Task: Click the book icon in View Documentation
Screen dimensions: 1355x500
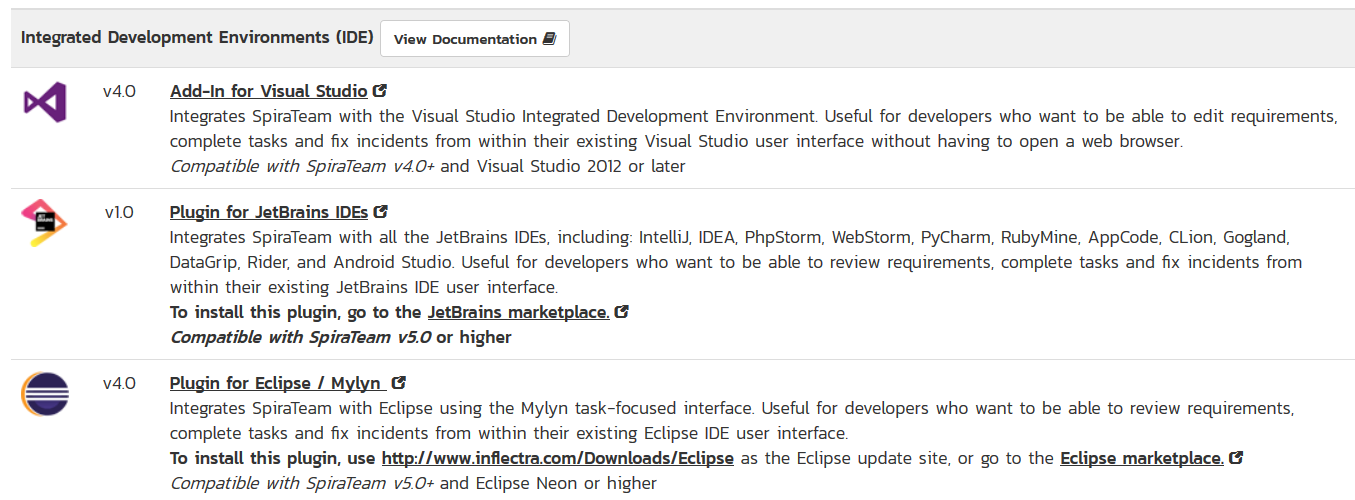Action: [549, 39]
